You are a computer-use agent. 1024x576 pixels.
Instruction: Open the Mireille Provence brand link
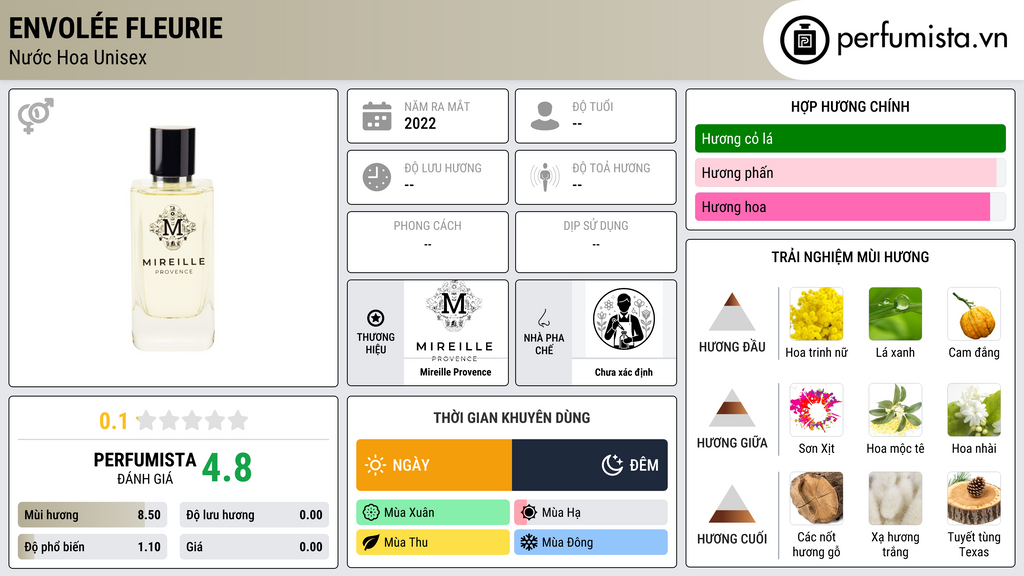(x=456, y=372)
